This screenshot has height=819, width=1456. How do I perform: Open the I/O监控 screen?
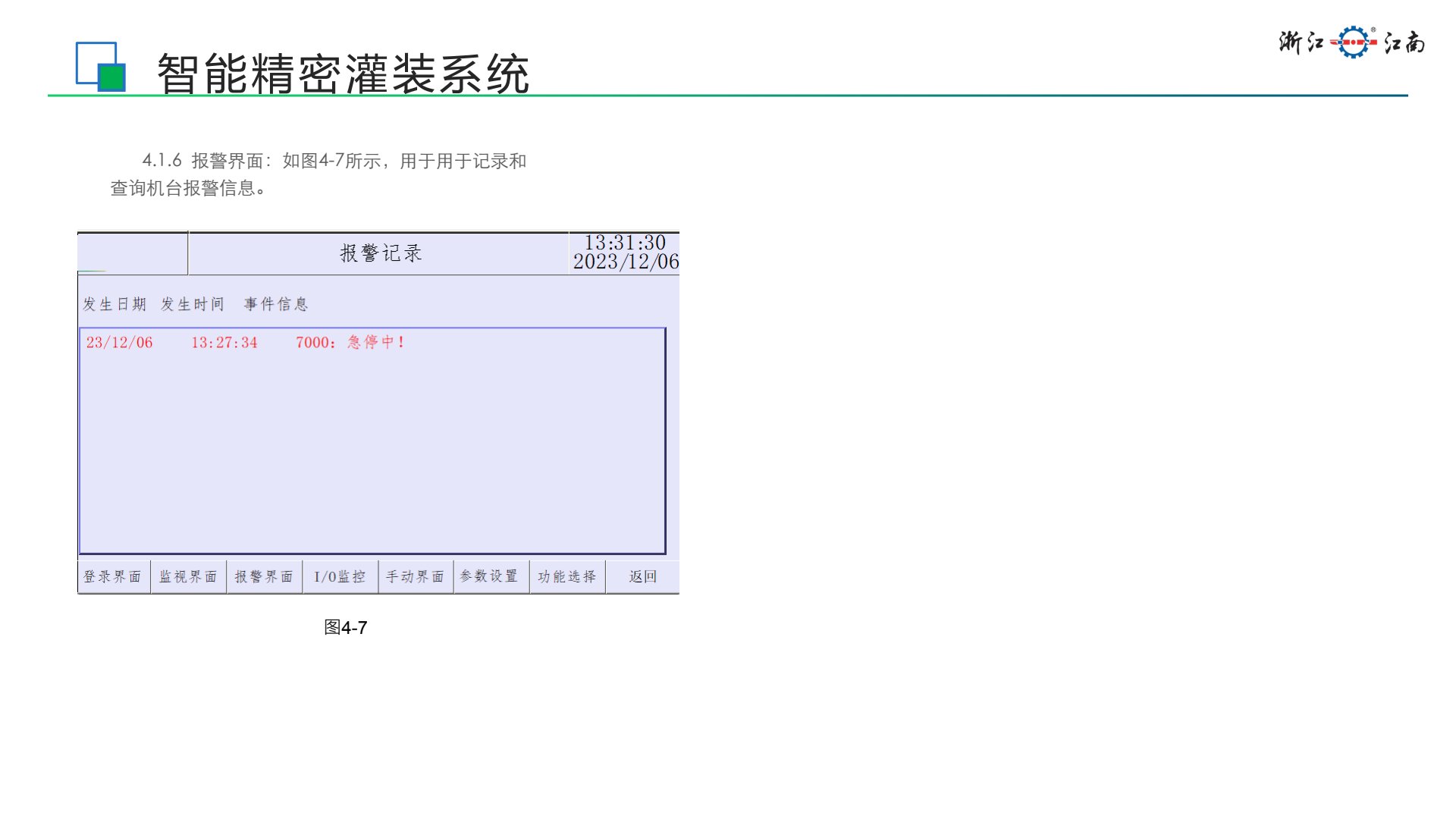point(340,577)
